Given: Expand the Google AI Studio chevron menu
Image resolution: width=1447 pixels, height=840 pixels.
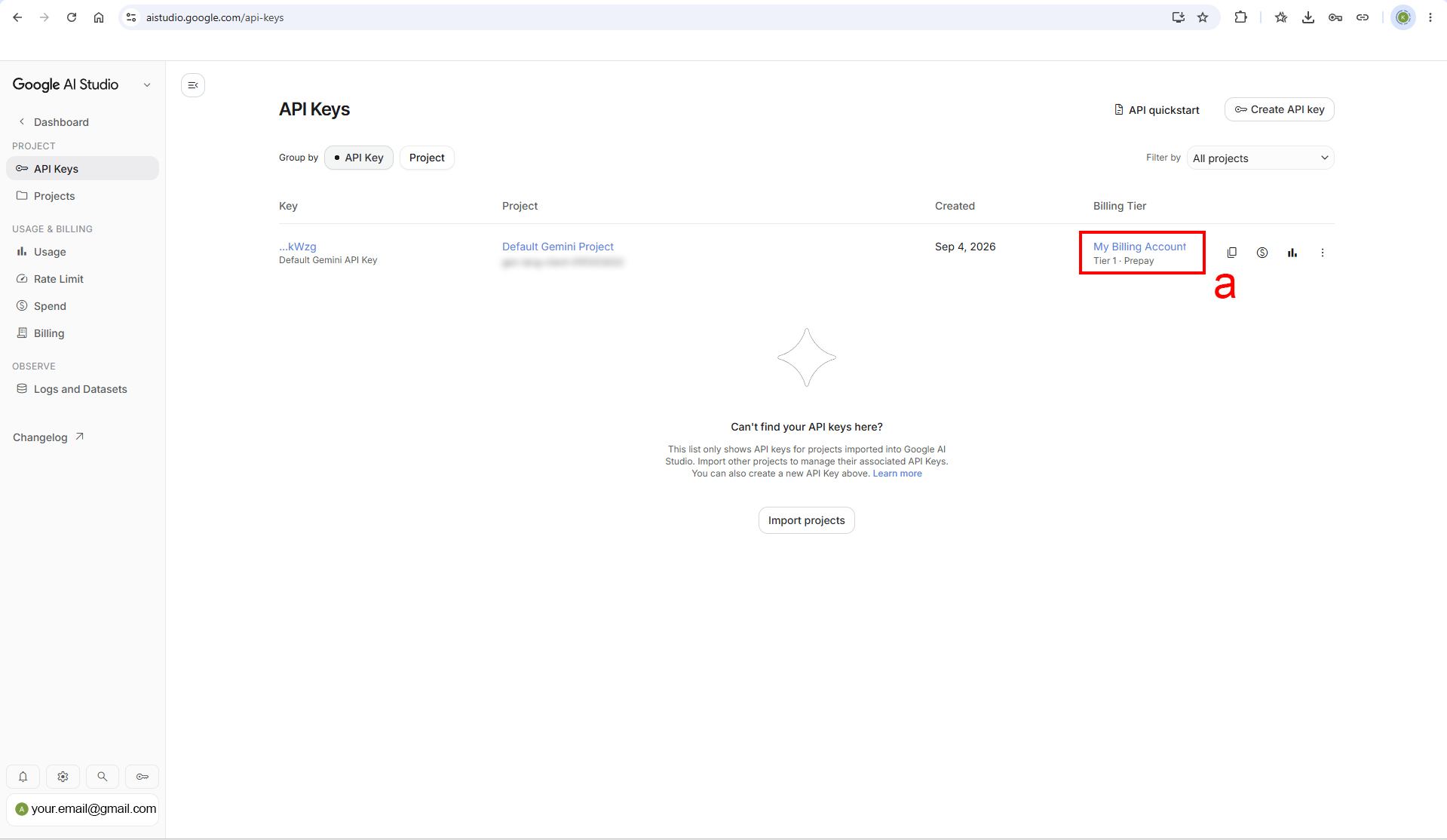Looking at the screenshot, I should tap(147, 85).
